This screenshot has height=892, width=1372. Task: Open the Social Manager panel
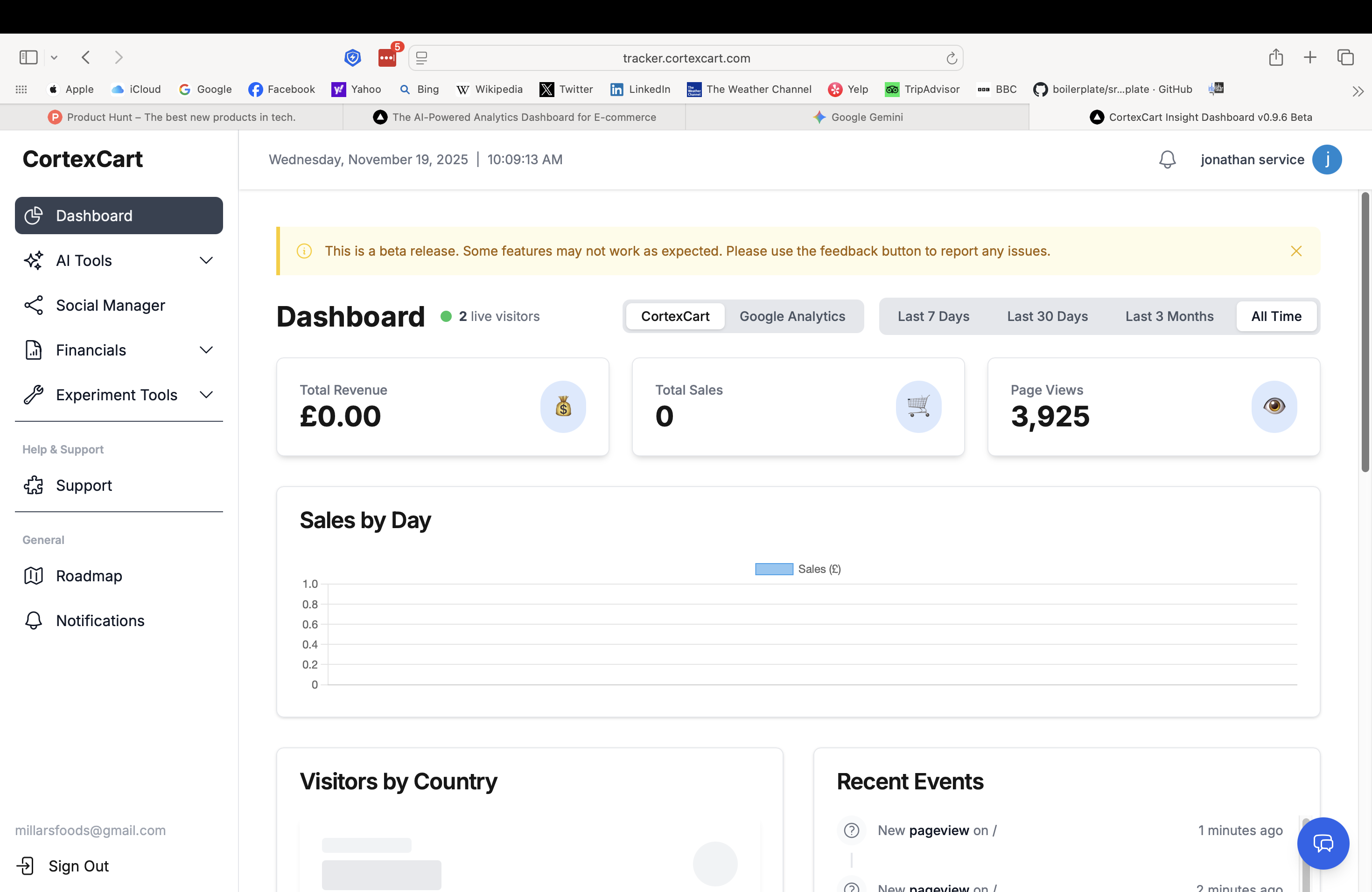[x=111, y=305]
